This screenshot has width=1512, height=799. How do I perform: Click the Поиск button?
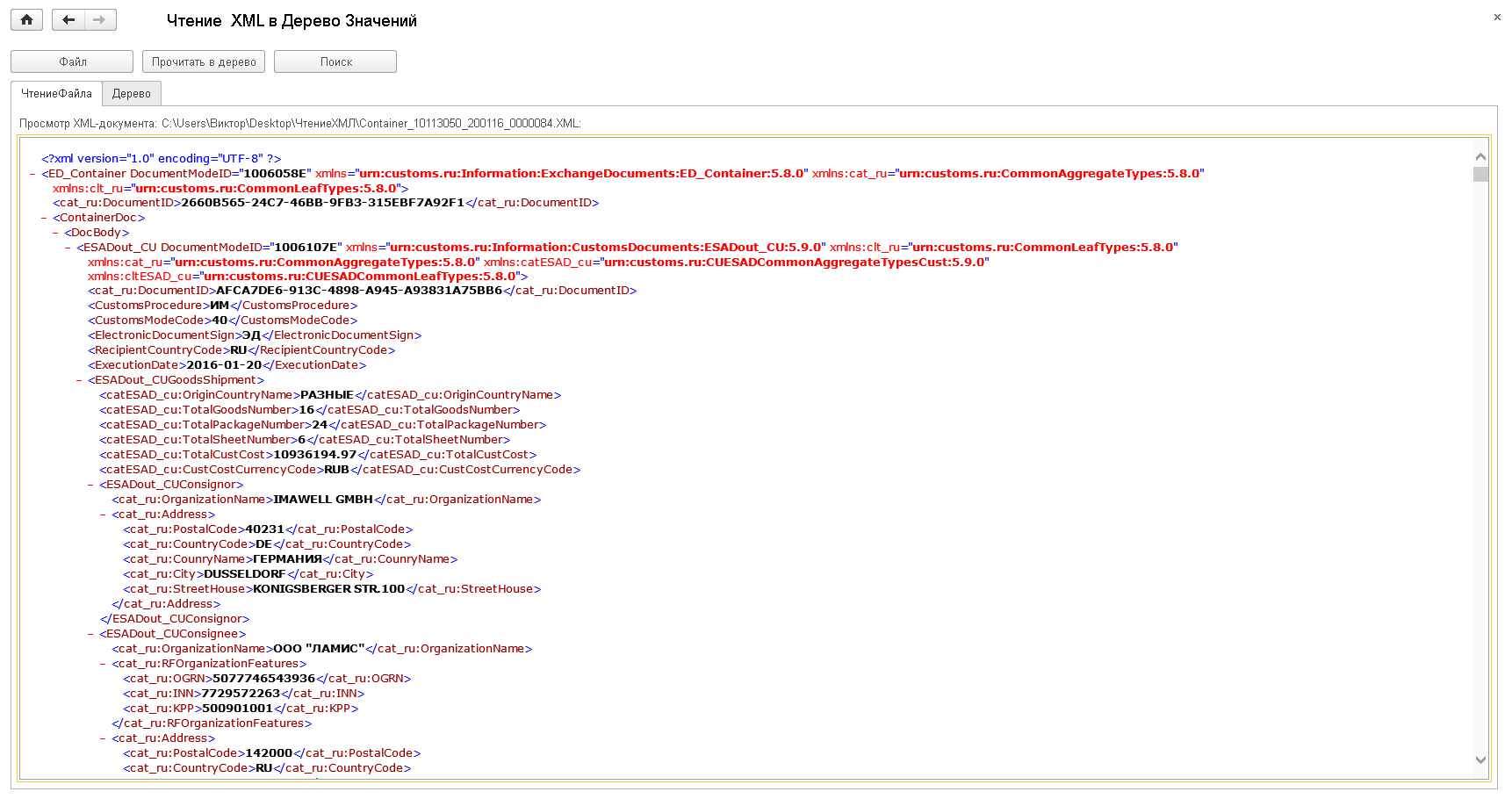pyautogui.click(x=335, y=61)
